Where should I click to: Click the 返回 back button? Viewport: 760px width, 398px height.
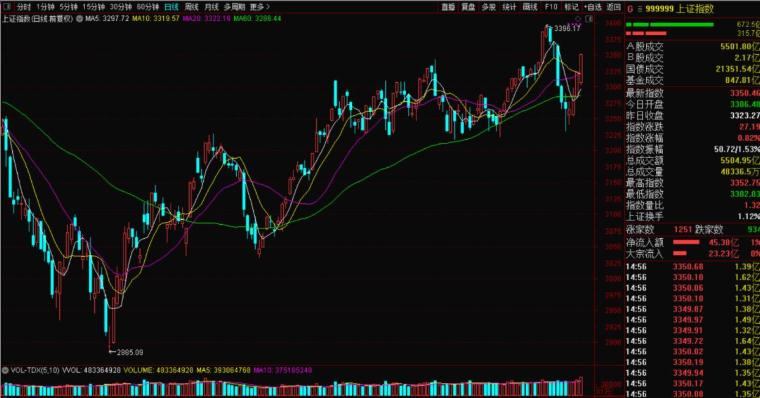click(x=614, y=7)
